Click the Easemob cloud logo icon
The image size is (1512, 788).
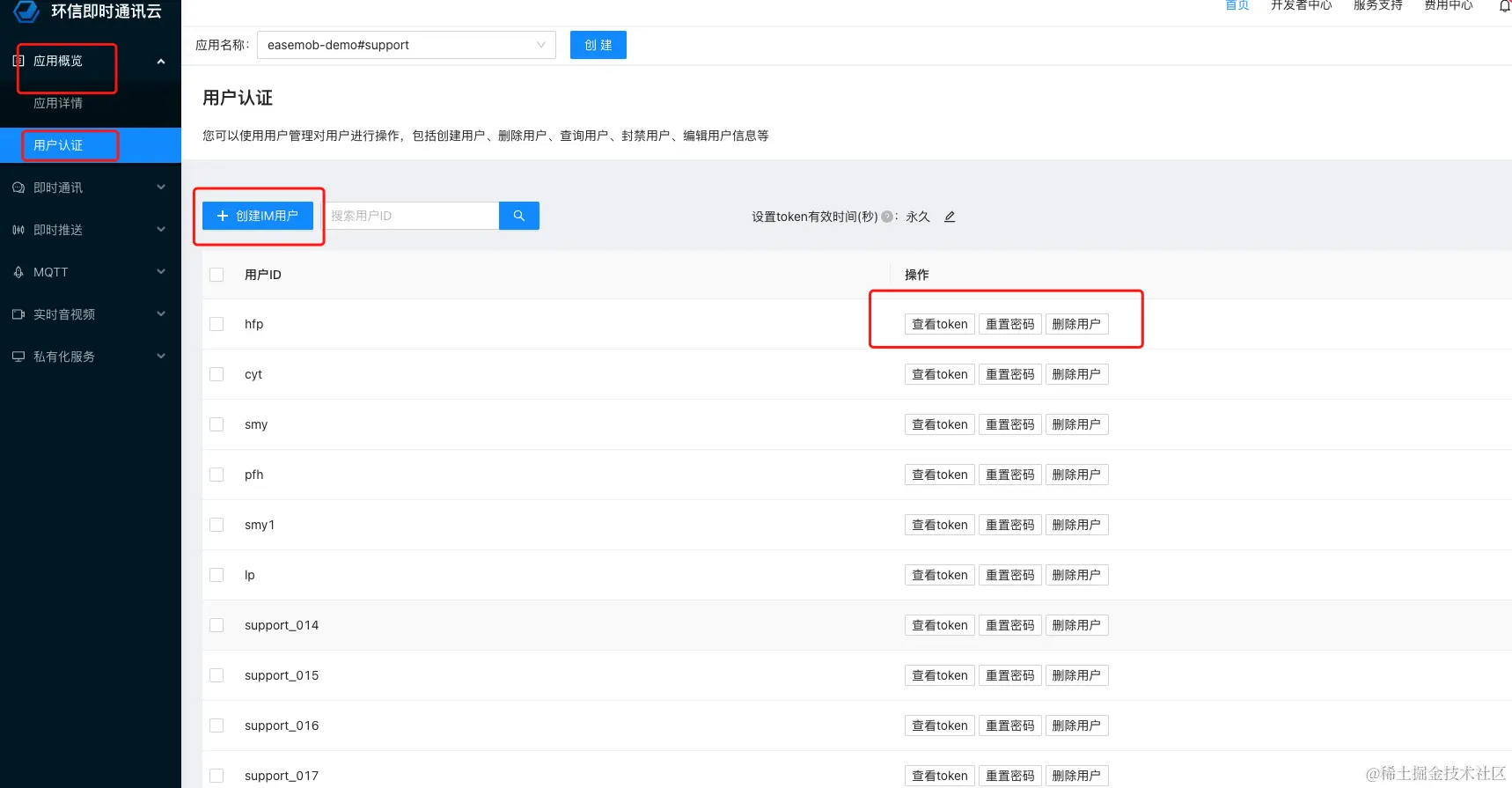[27, 11]
